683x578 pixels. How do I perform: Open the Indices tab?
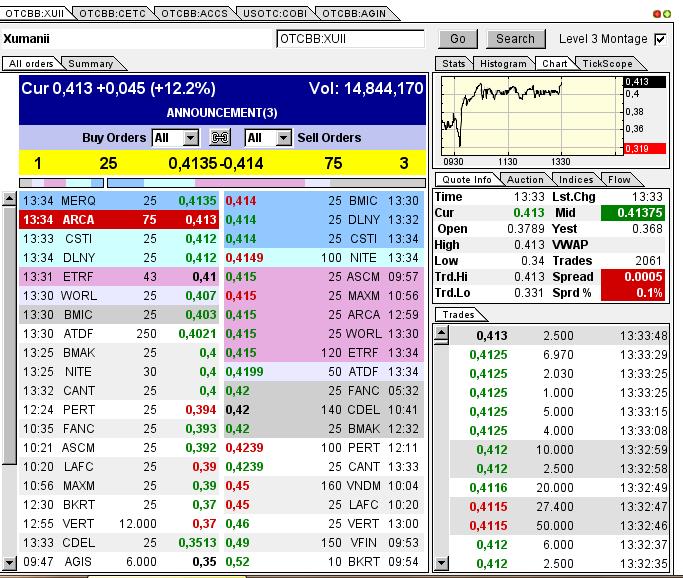click(576, 179)
